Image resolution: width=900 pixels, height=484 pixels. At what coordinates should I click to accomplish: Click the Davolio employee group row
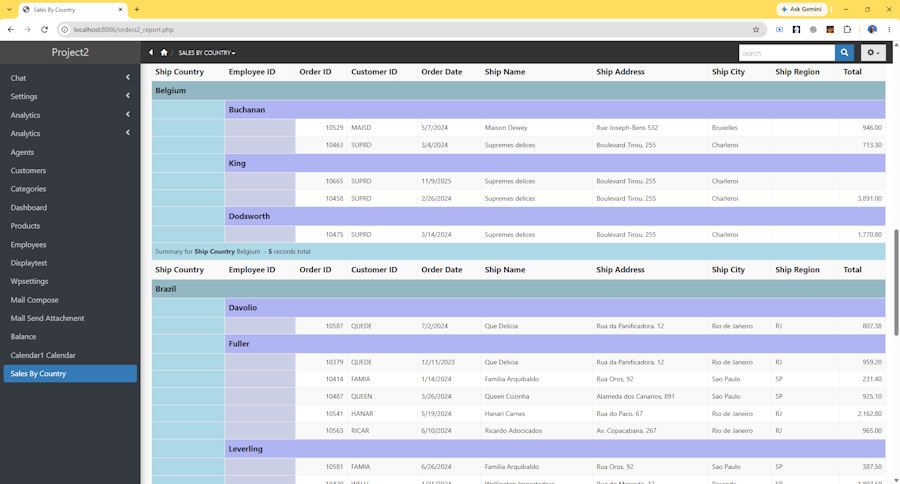pyautogui.click(x=554, y=308)
